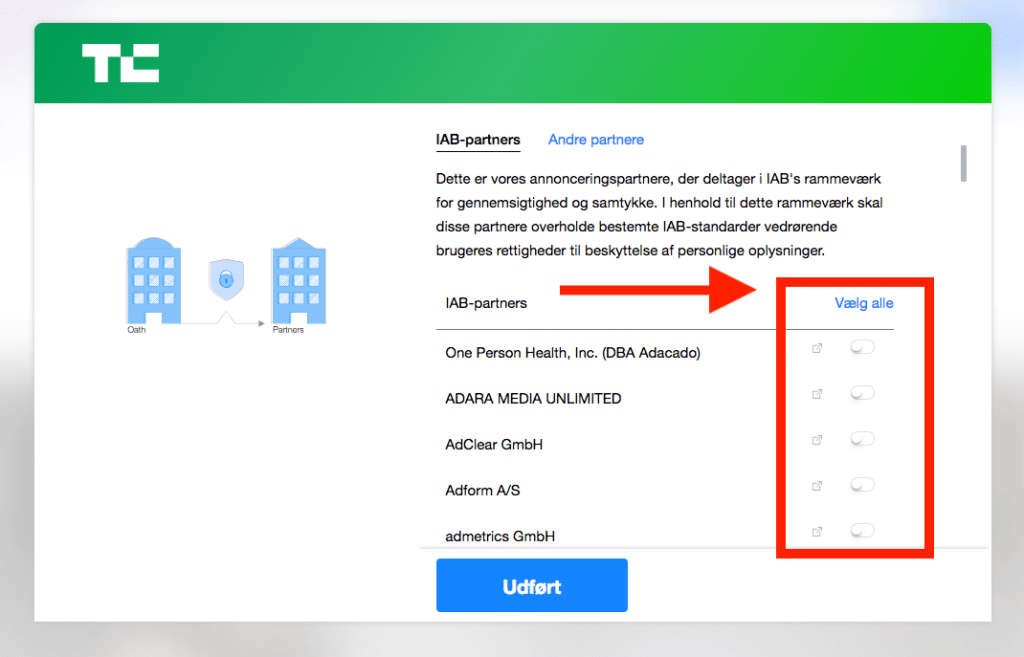Screen dimensions: 1024x657
Task: Open external link for Adform A/S
Action: coord(816,486)
